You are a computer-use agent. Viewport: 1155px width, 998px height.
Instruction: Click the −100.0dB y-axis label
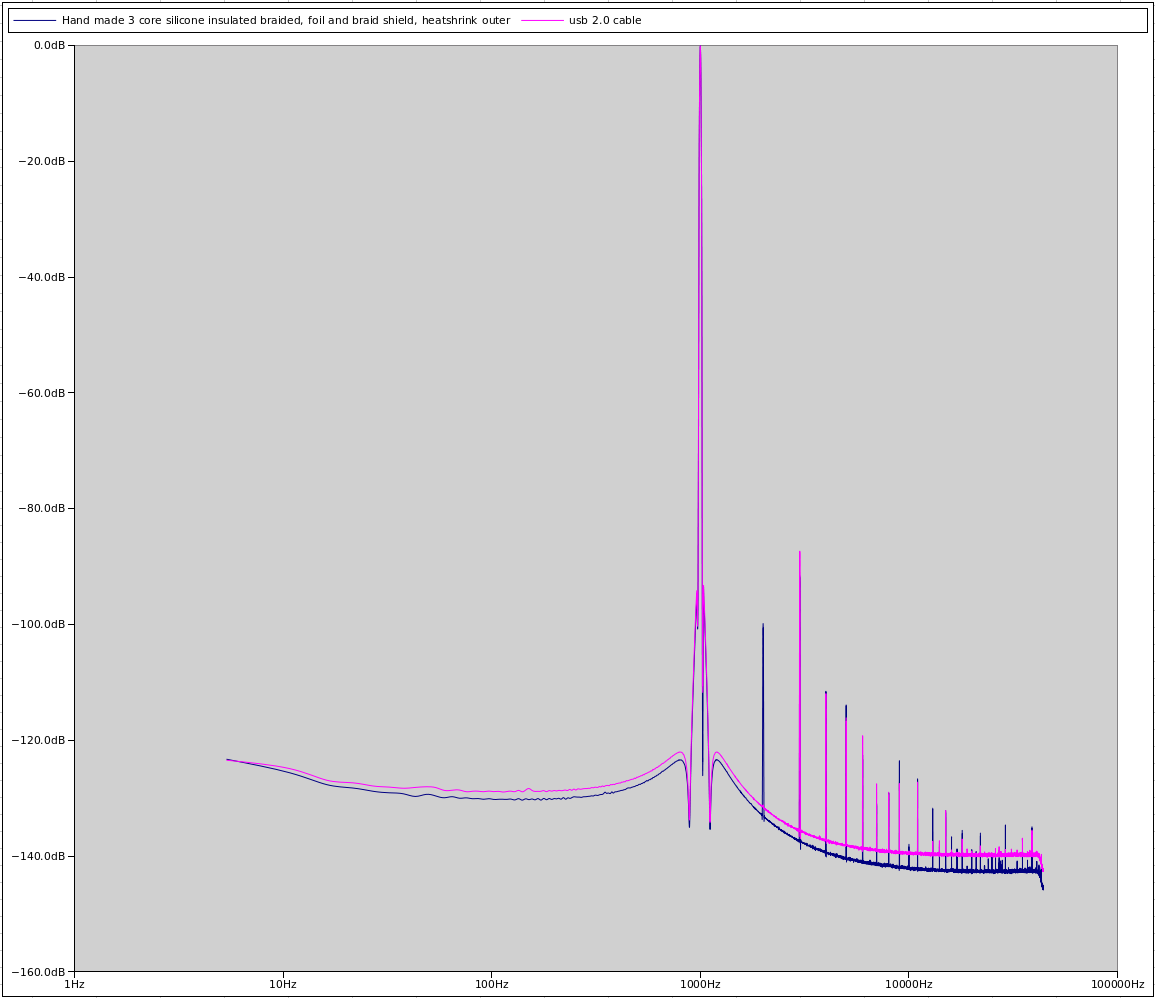(38, 624)
